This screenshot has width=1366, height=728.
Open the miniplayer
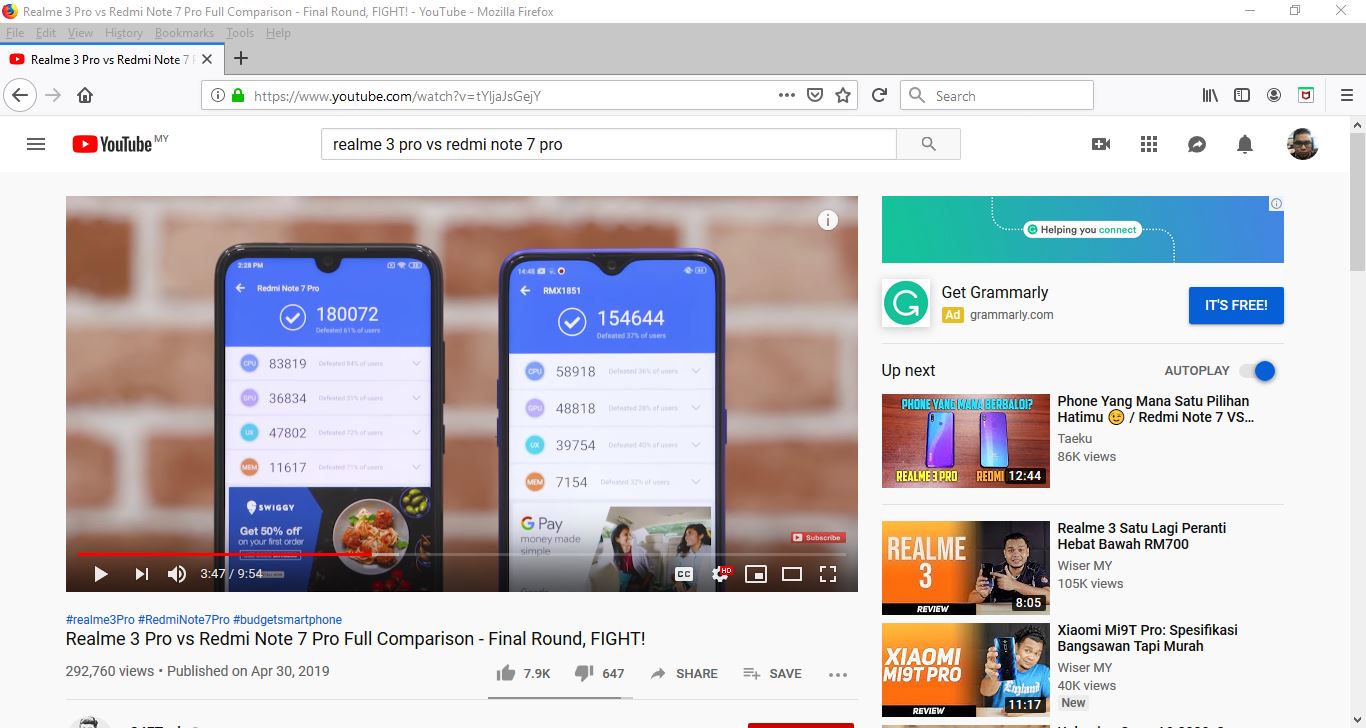(755, 574)
